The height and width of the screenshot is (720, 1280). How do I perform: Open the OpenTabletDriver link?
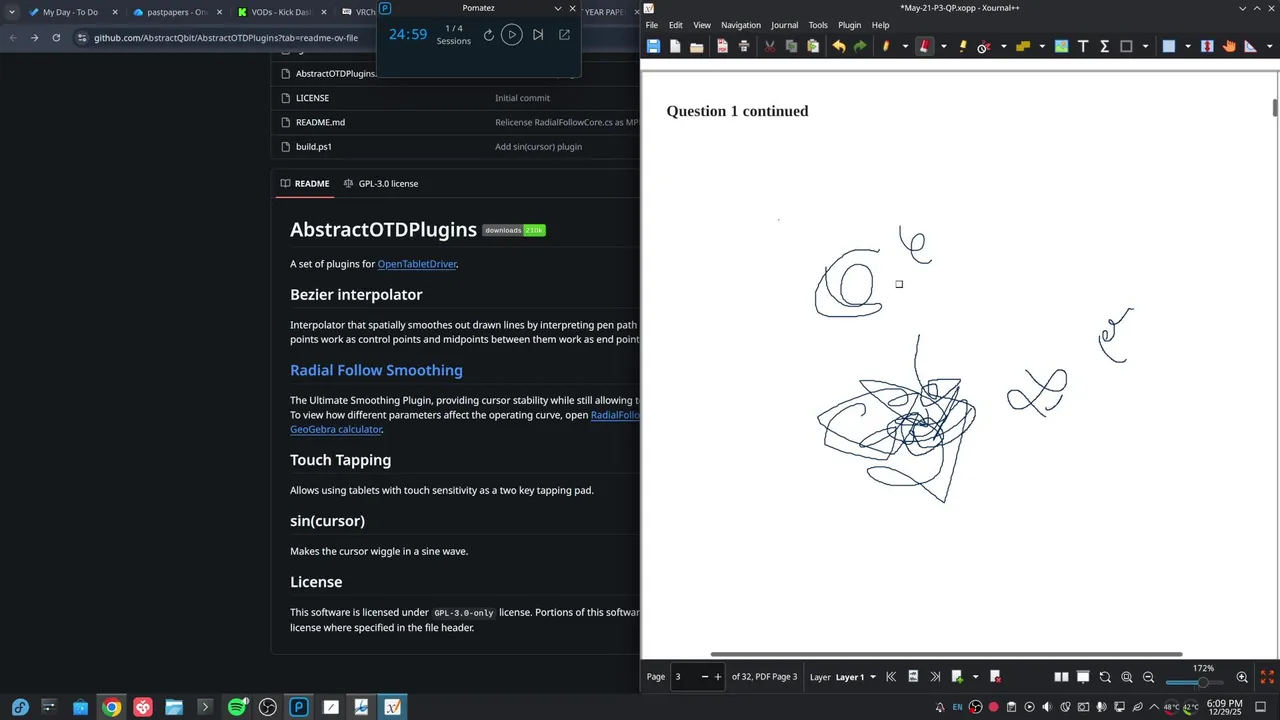pyautogui.click(x=417, y=264)
